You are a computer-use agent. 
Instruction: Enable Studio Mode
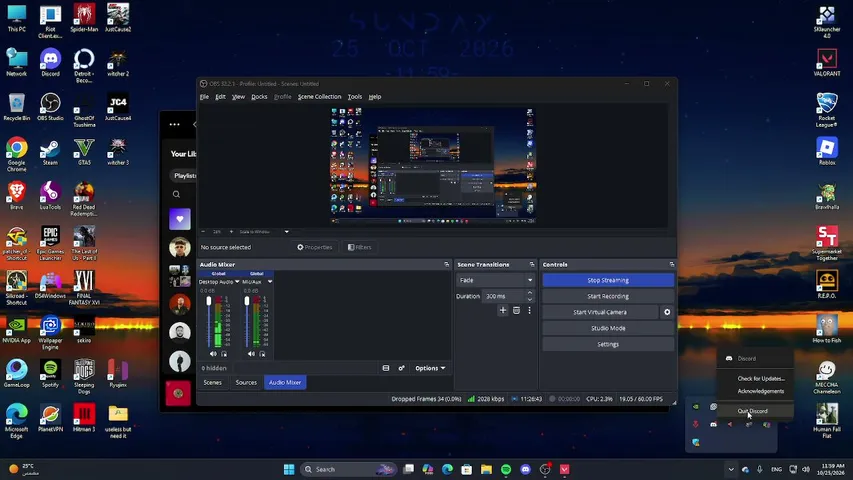point(608,328)
